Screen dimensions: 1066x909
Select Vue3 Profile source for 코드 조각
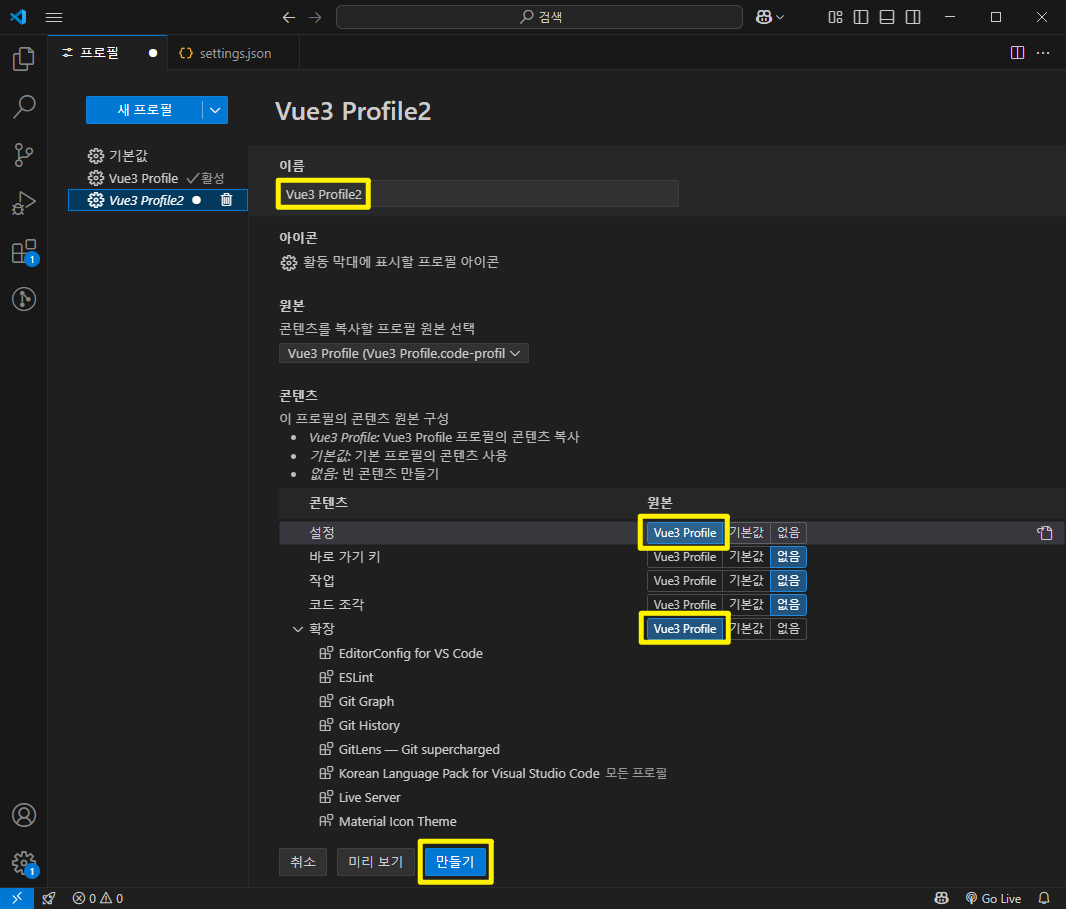click(685, 604)
